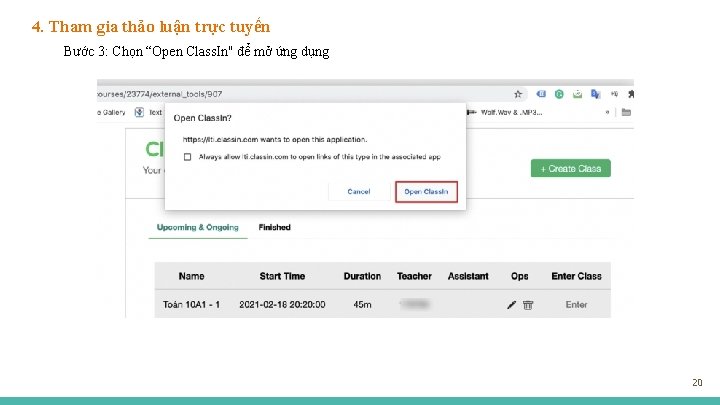Cancel the Open ClassIn dialog
Image resolution: width=720 pixels, height=405 pixels.
(x=359, y=191)
